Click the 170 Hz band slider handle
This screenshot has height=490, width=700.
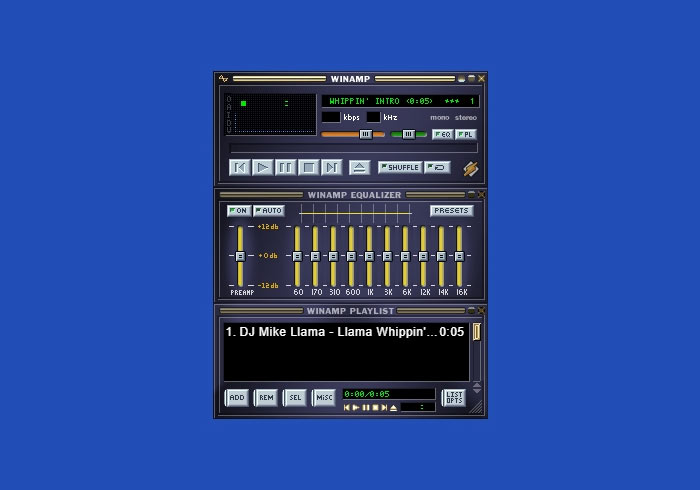[x=315, y=256]
